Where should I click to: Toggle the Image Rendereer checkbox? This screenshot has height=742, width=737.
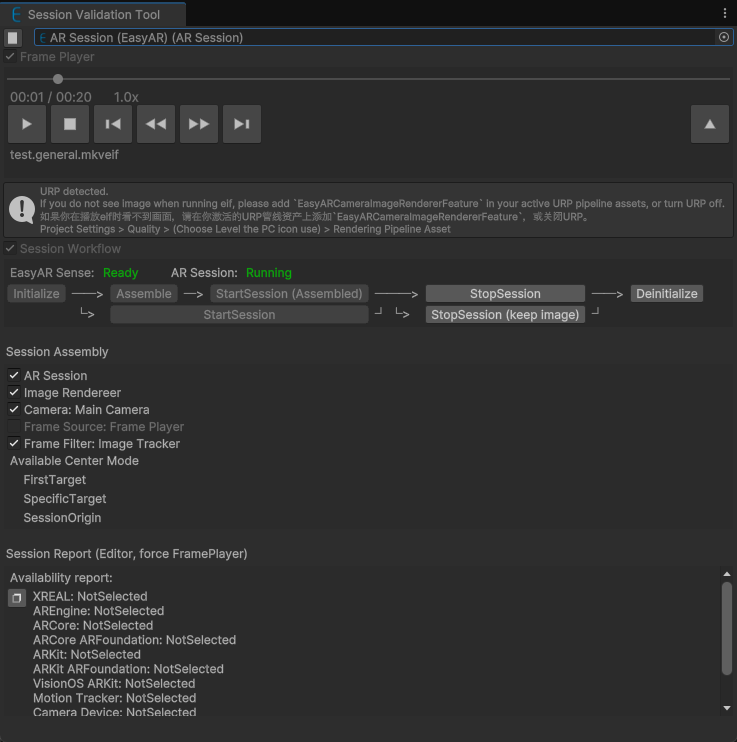(14, 393)
